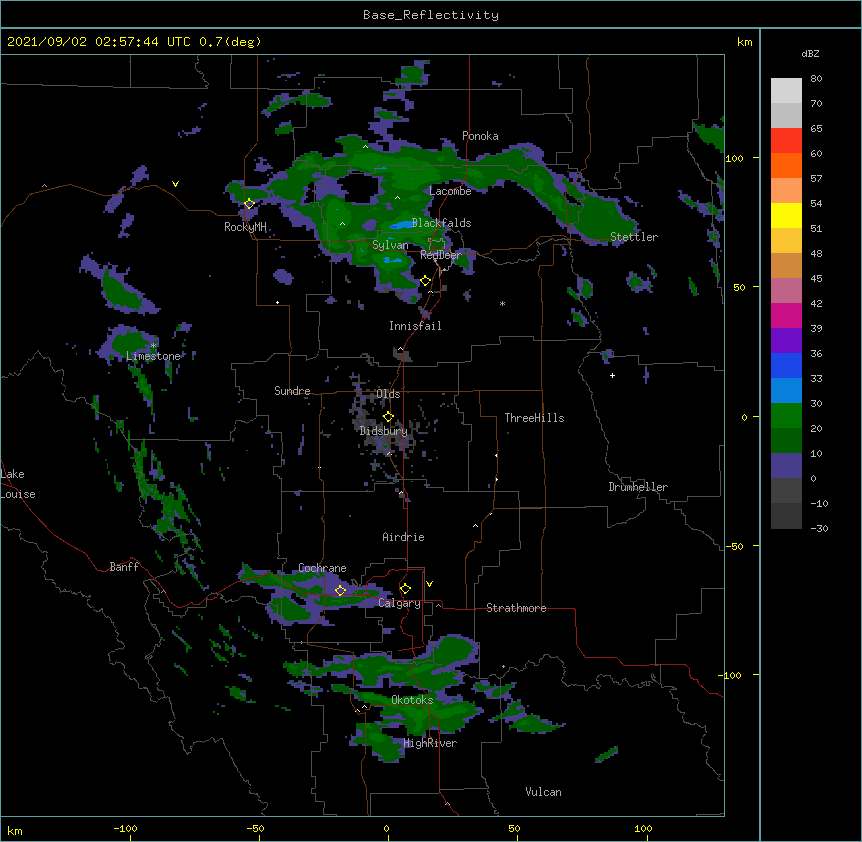
Task: Click the Lacombe city label
Action: [450, 191]
